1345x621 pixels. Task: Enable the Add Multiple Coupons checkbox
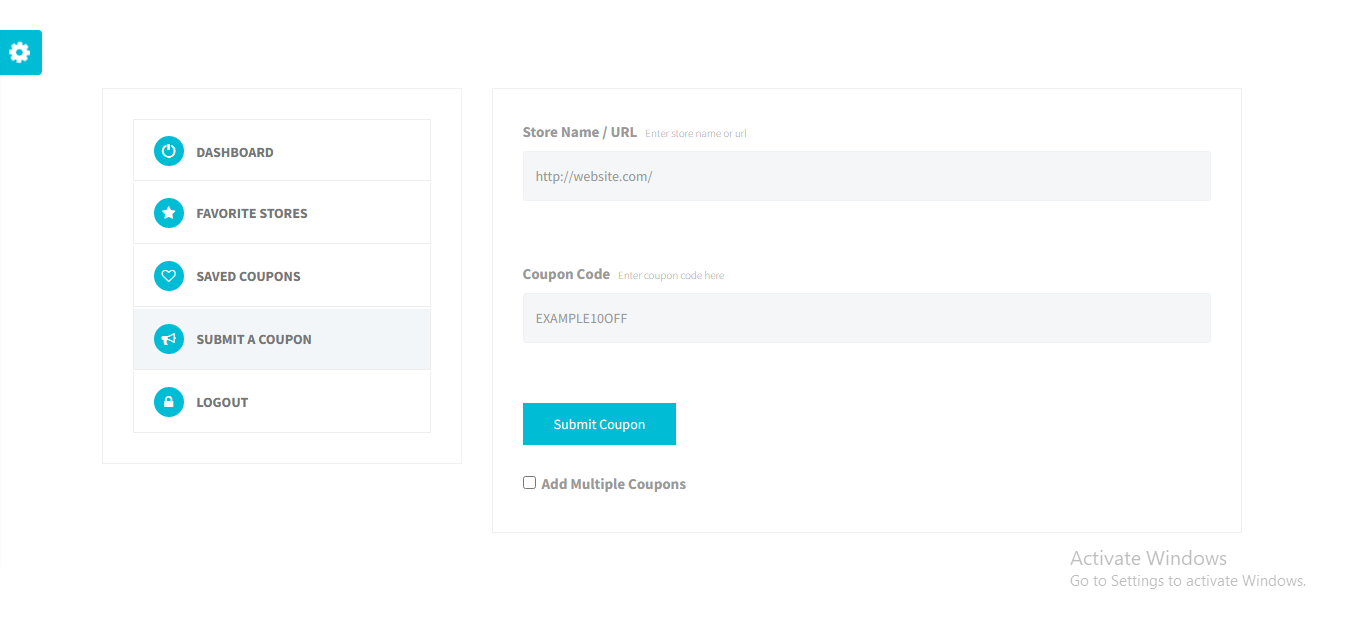[530, 483]
